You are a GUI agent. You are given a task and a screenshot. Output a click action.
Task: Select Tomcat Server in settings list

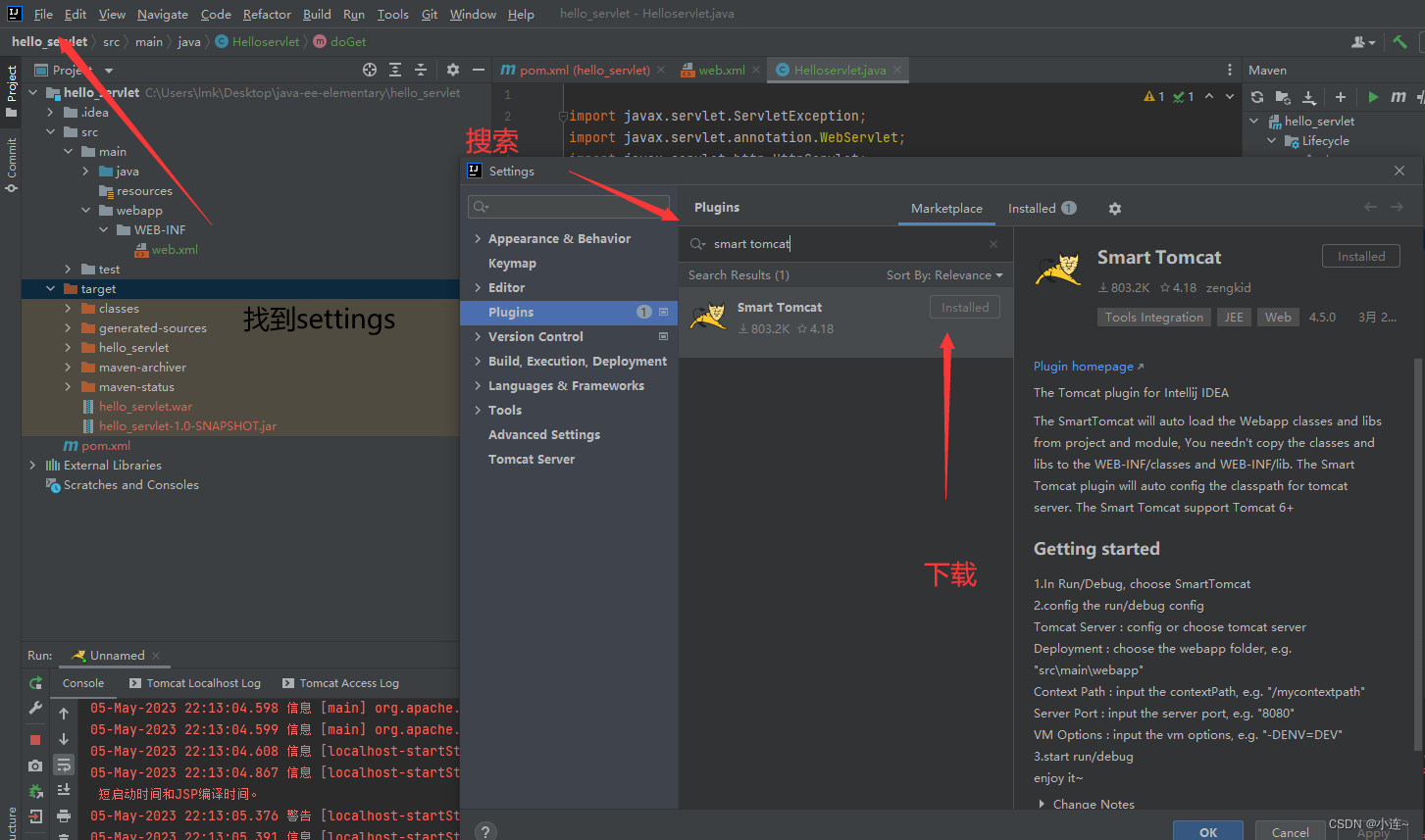coord(532,460)
